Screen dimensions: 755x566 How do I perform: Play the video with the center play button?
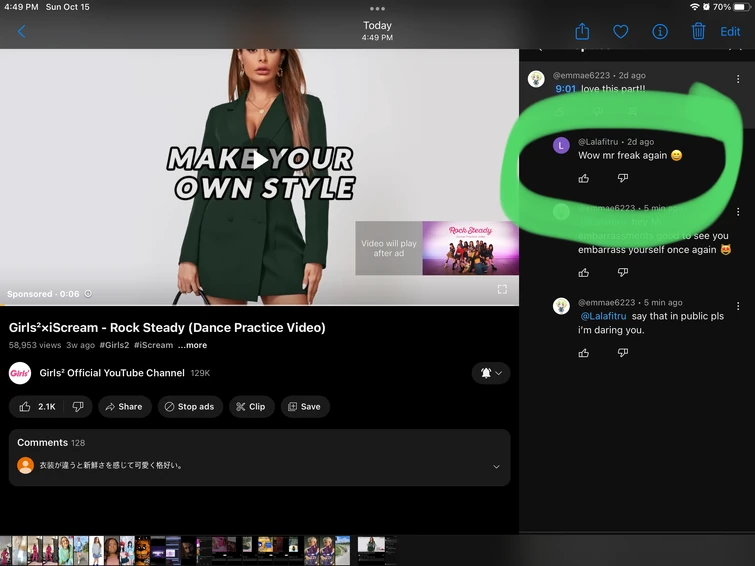click(x=260, y=160)
